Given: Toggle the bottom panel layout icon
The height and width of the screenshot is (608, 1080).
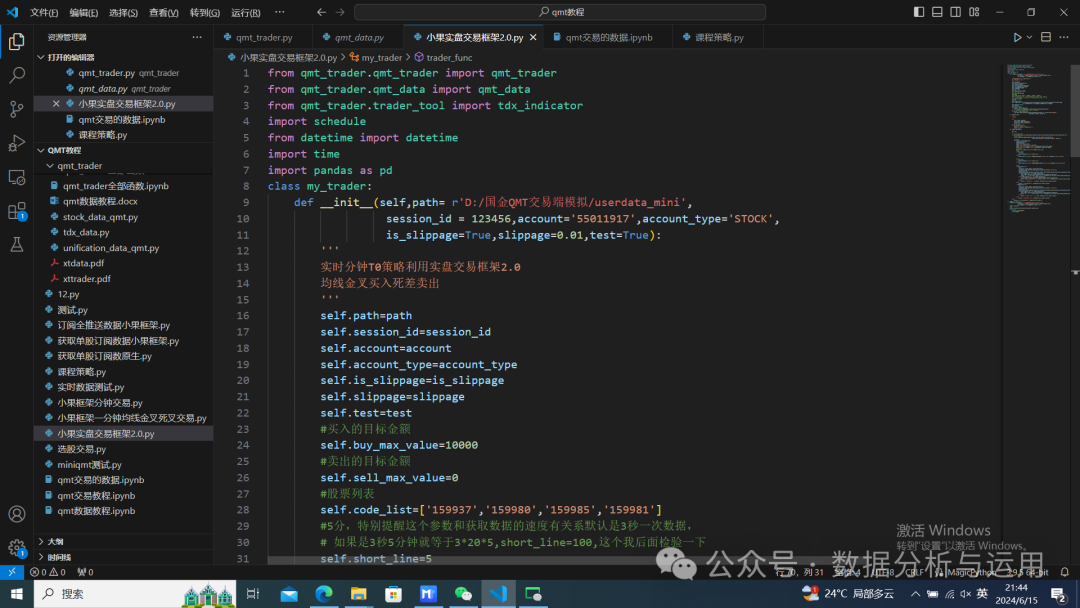Looking at the screenshot, I should pos(937,12).
